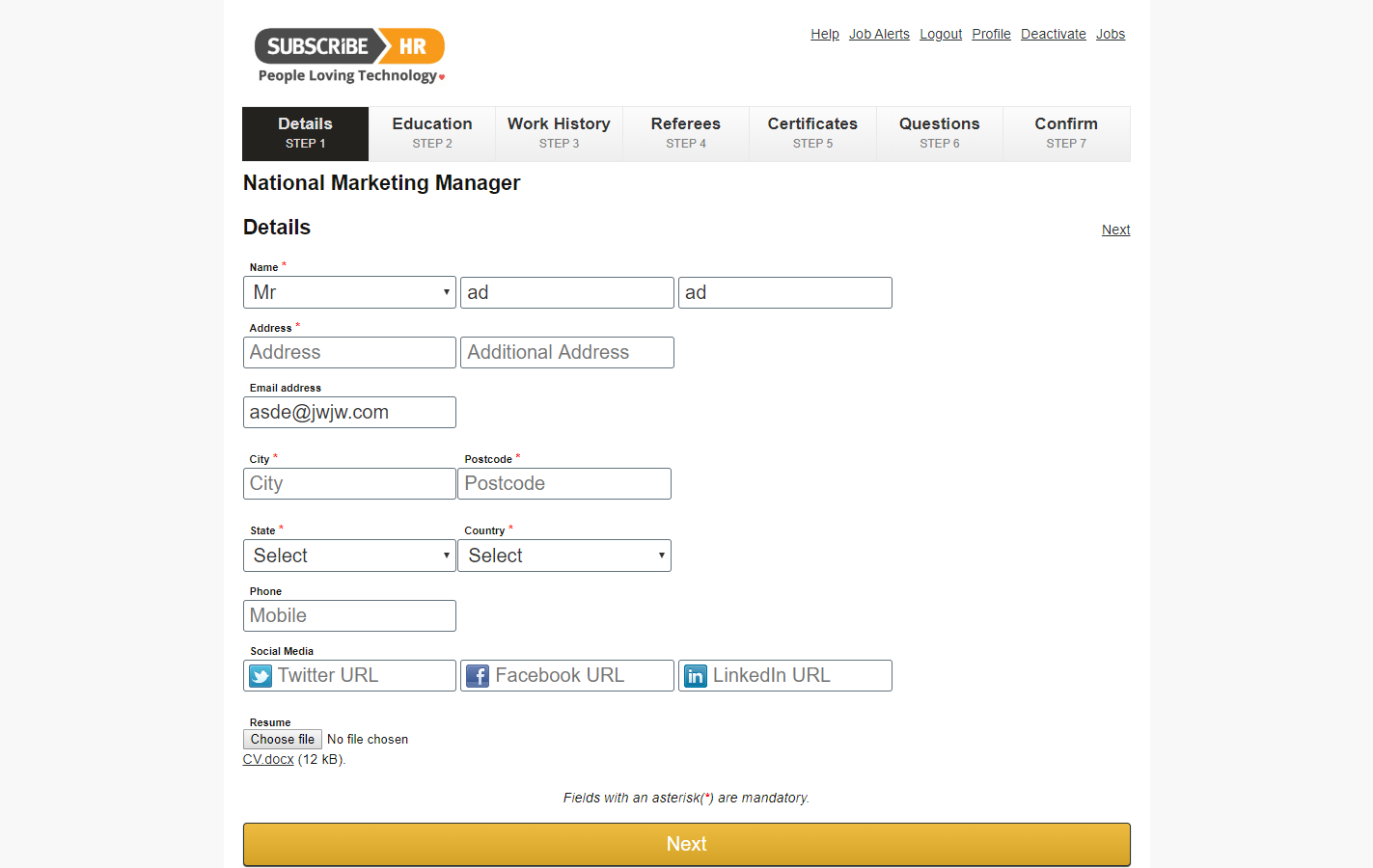Click the Mobile phone input field
Viewport: 1373px width, 868px height.
click(x=349, y=615)
